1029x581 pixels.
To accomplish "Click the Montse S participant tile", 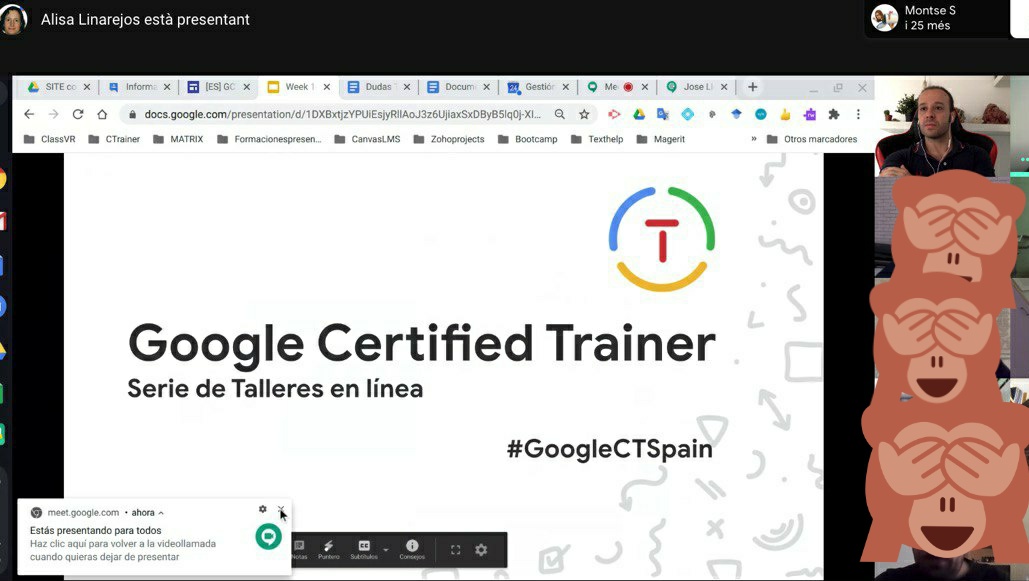I will point(936,18).
